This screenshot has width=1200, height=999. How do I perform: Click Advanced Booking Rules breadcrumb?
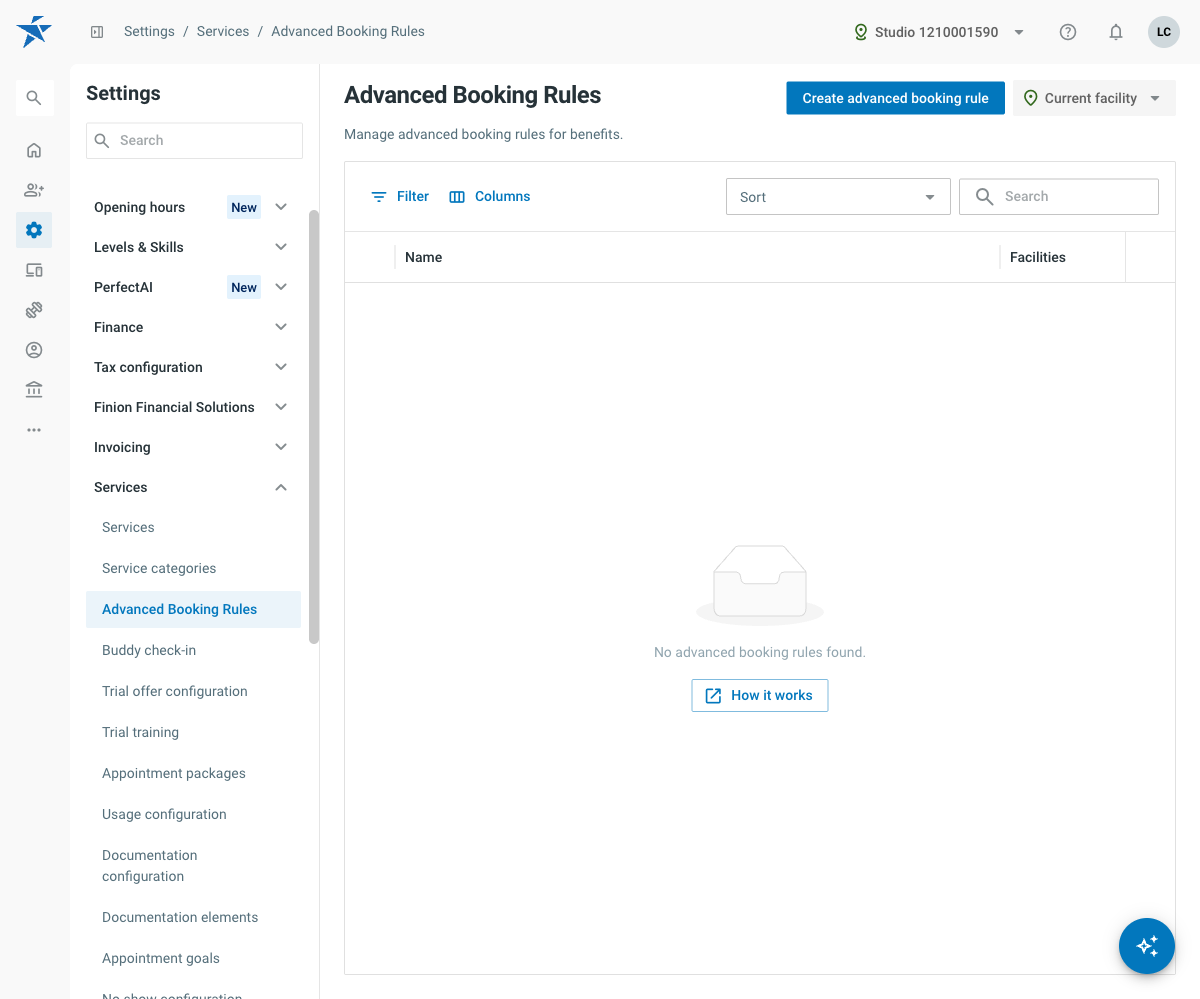coord(348,31)
